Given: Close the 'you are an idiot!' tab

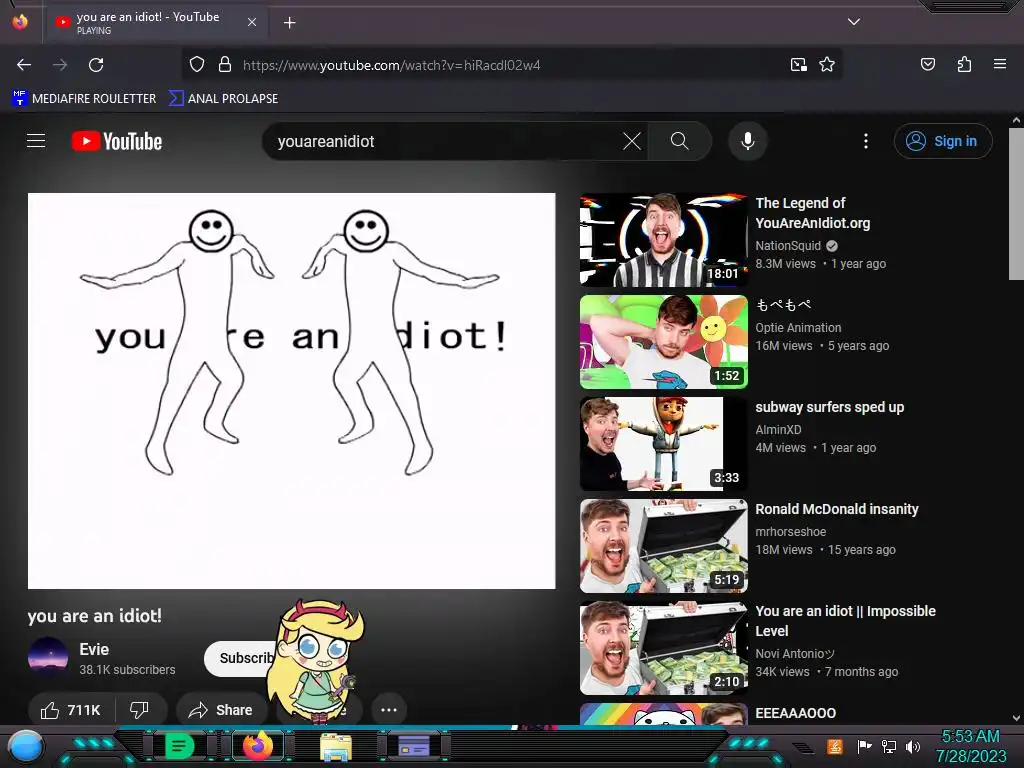Looking at the screenshot, I should tap(252, 22).
